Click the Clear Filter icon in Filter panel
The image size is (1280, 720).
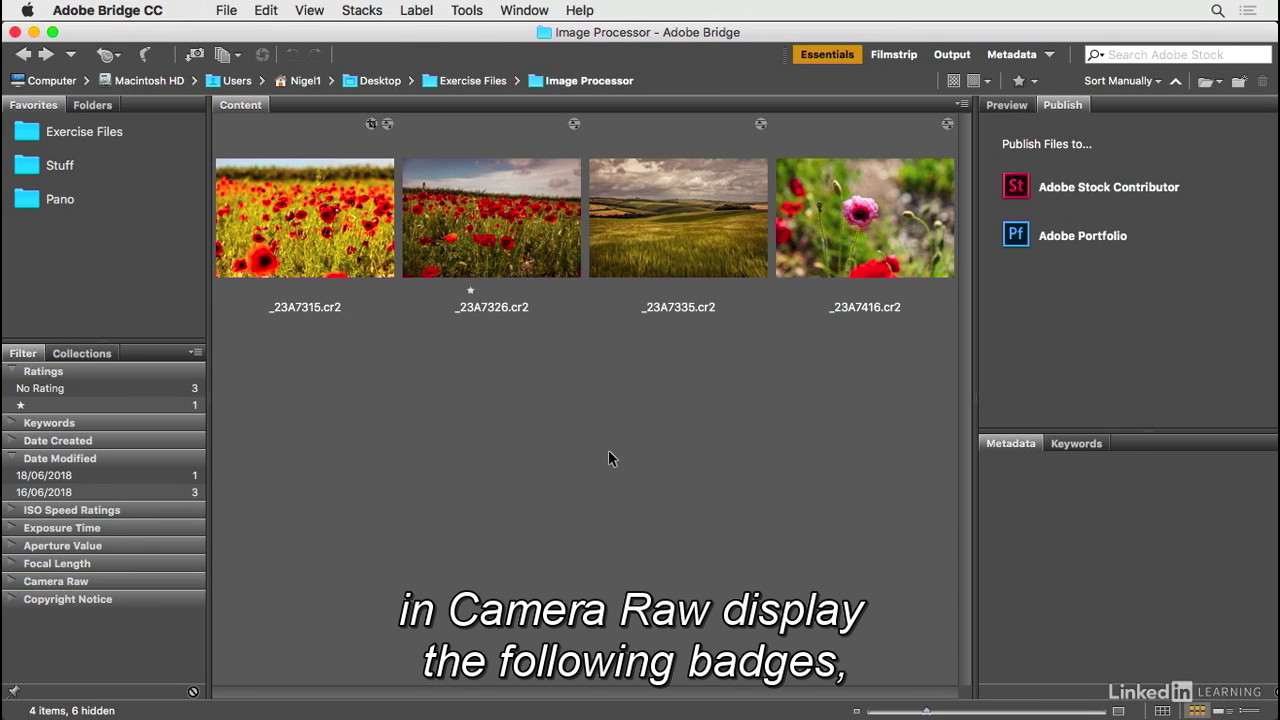coord(193,692)
